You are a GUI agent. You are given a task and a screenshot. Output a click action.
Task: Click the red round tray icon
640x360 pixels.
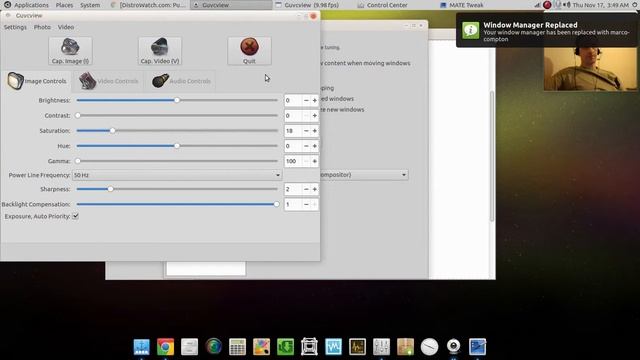click(x=547, y=5)
